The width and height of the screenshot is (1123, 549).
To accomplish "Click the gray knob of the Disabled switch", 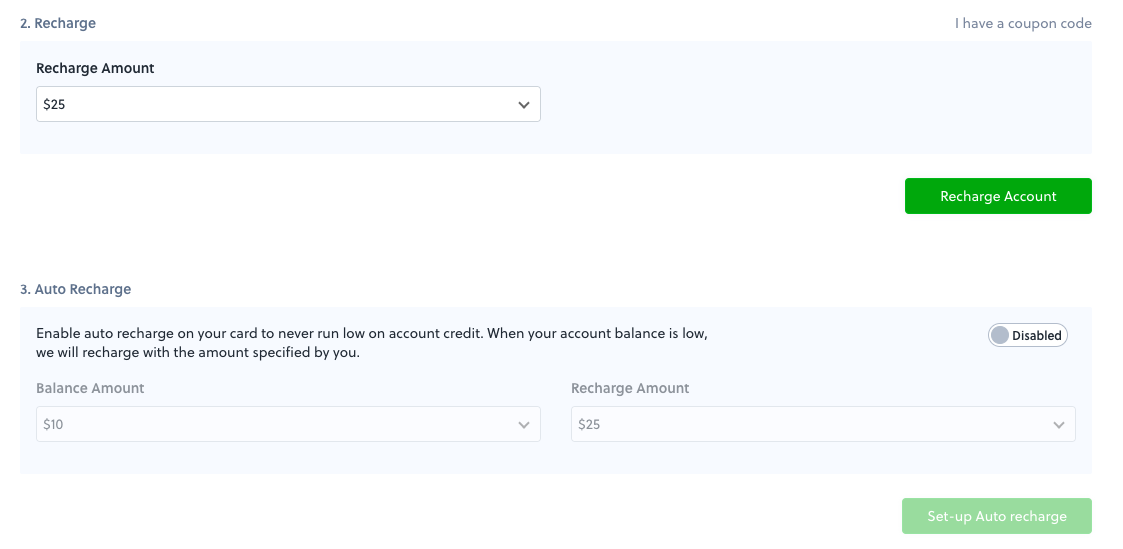I will [1000, 335].
